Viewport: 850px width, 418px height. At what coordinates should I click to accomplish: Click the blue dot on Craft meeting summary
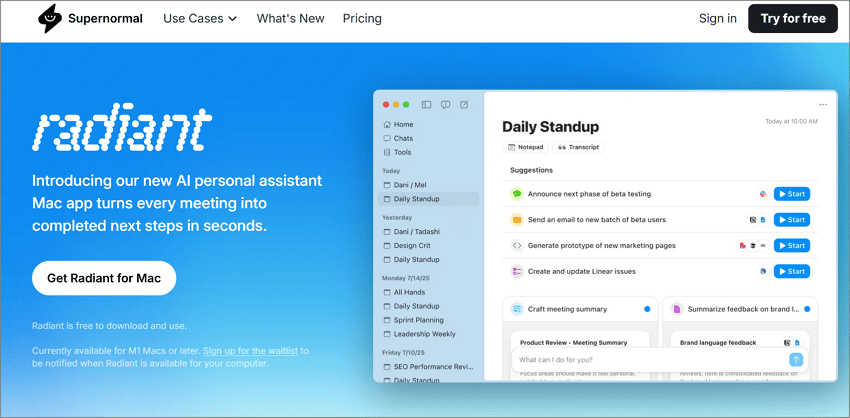coord(647,309)
